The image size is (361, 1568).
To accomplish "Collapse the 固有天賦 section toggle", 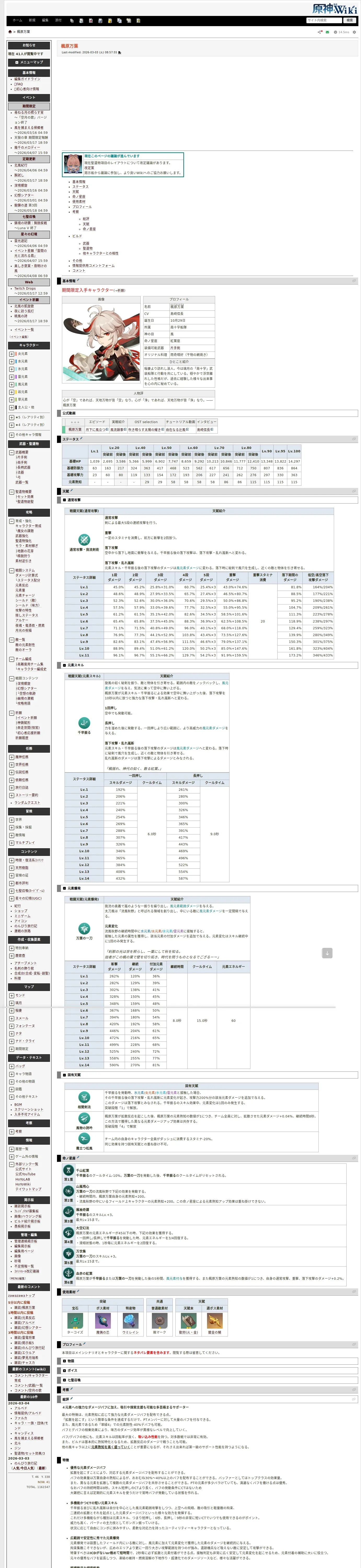I will pyautogui.click(x=65, y=1074).
